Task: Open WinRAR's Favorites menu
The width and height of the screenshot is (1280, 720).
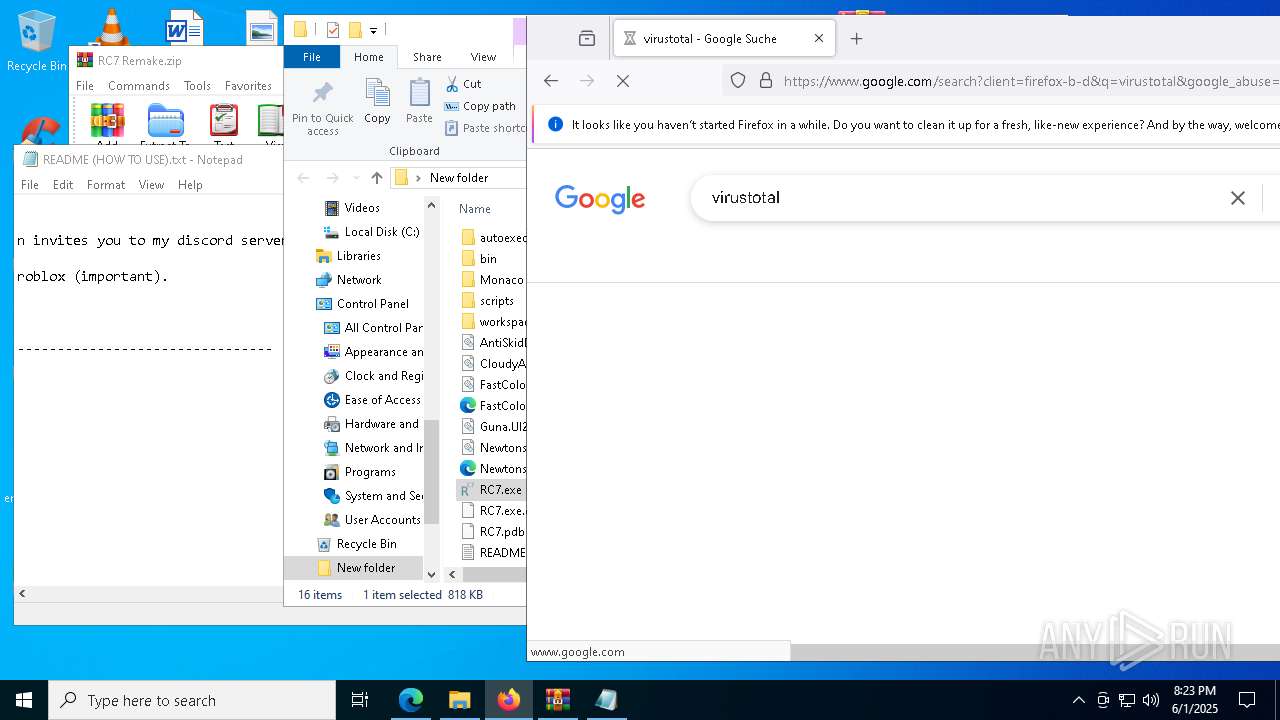Action: (x=248, y=86)
